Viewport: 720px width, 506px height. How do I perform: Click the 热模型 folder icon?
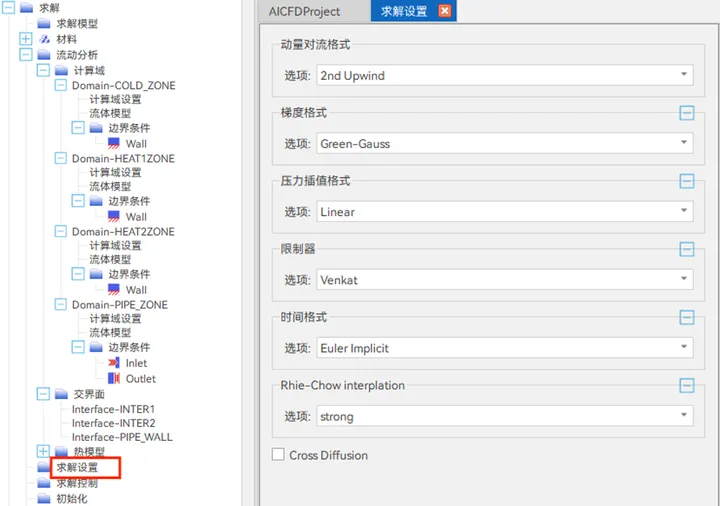(61, 451)
